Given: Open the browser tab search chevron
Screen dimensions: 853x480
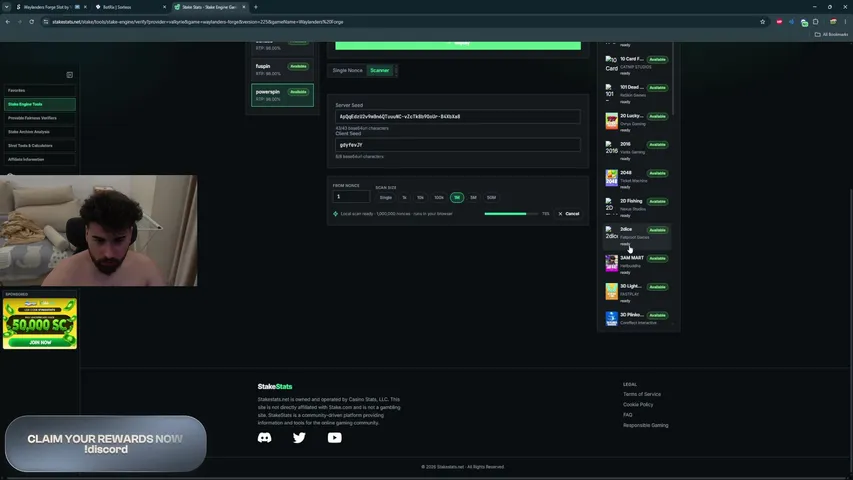Looking at the screenshot, I should click(7, 7).
